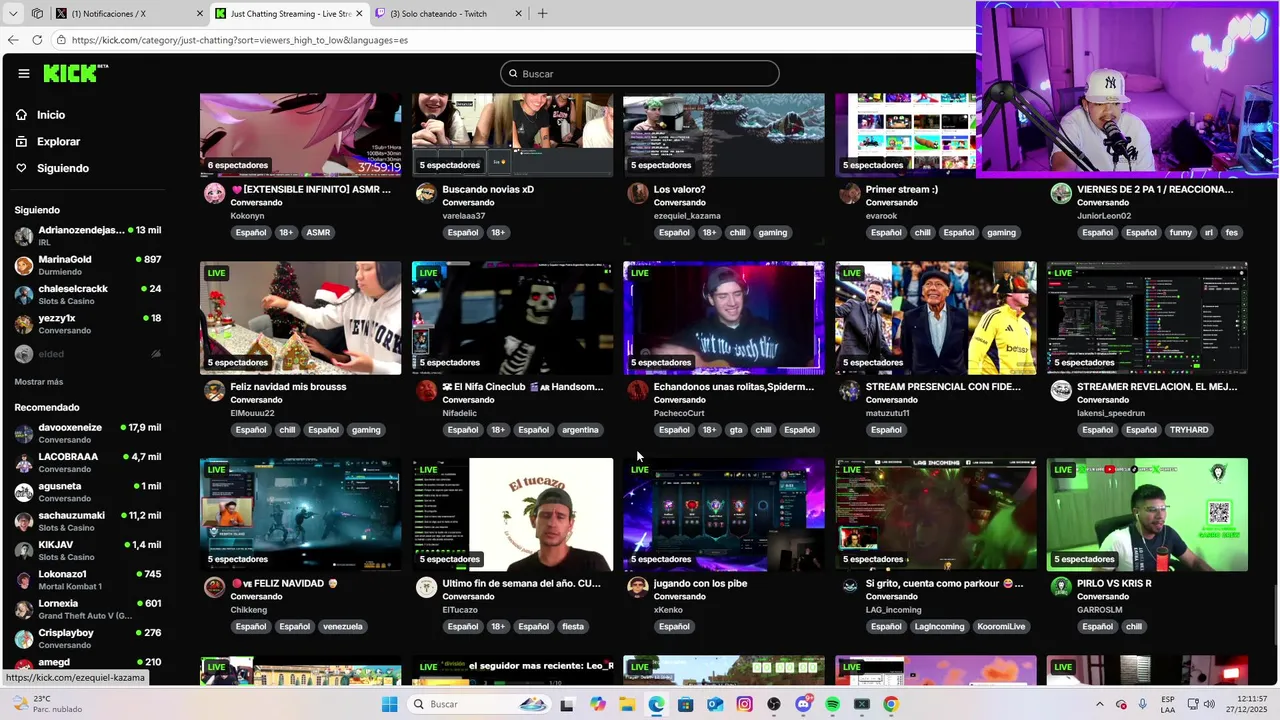Click Mostrar más under Siguiendo
The height and width of the screenshot is (720, 1280).
click(x=39, y=382)
